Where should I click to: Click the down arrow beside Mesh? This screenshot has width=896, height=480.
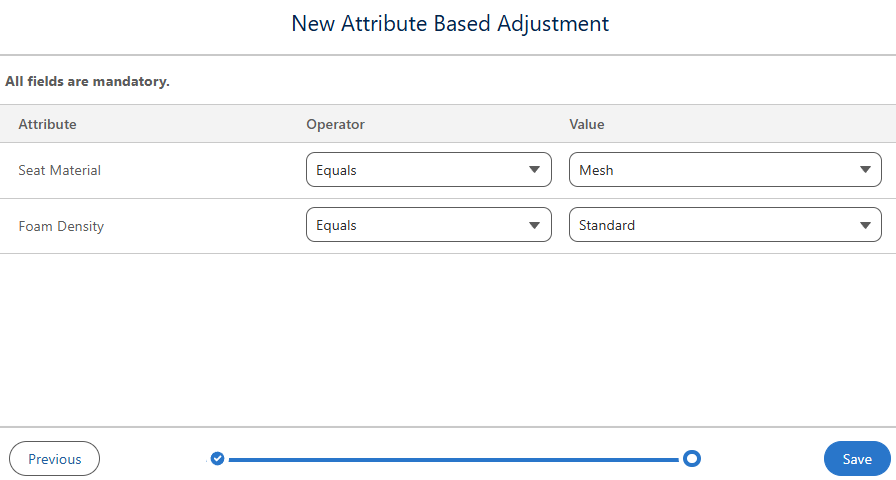point(865,170)
